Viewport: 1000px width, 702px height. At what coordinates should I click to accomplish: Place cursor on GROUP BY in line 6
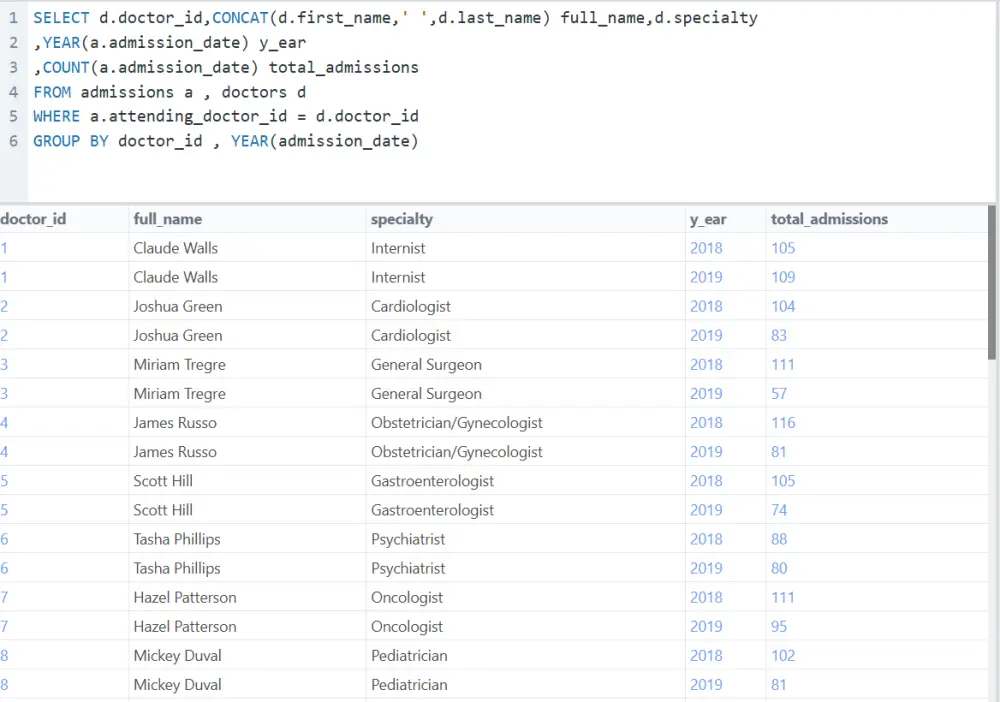tap(70, 141)
